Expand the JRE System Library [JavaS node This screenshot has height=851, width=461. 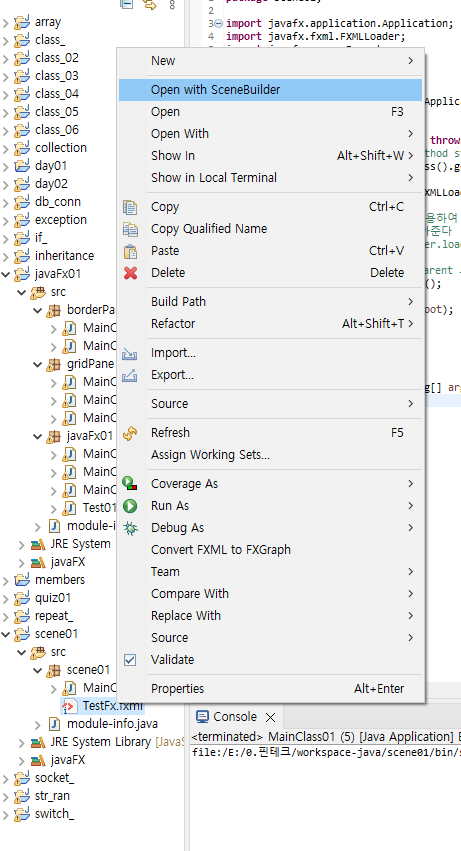tap(22, 742)
